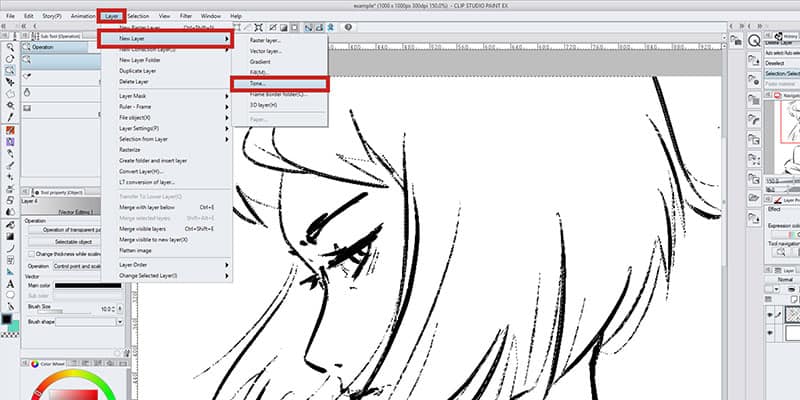This screenshot has height=400, width=800.
Task: Select the Eyedropper tool
Action: (10, 117)
